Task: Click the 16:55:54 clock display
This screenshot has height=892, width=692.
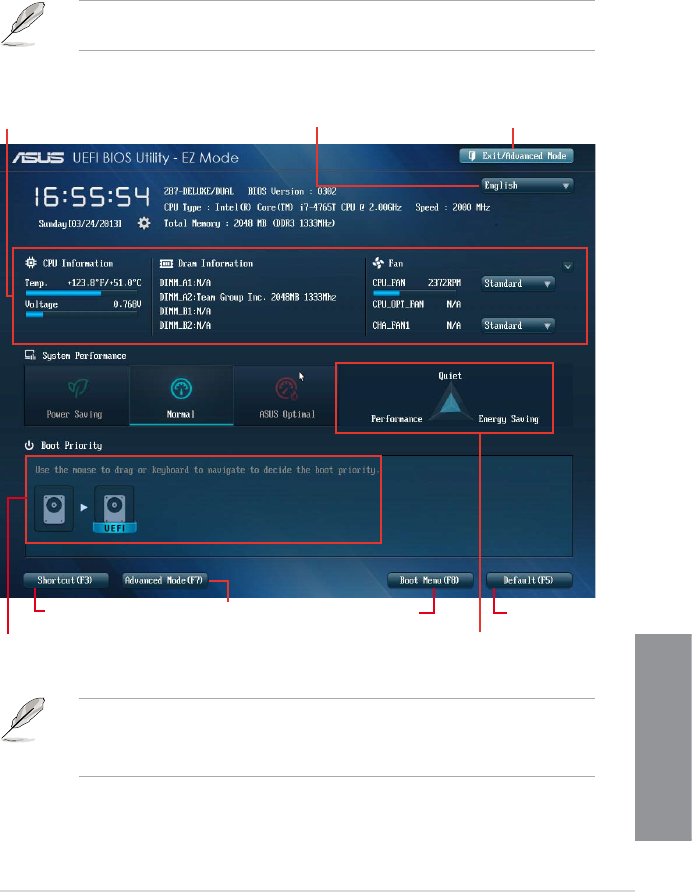Action: point(92,197)
